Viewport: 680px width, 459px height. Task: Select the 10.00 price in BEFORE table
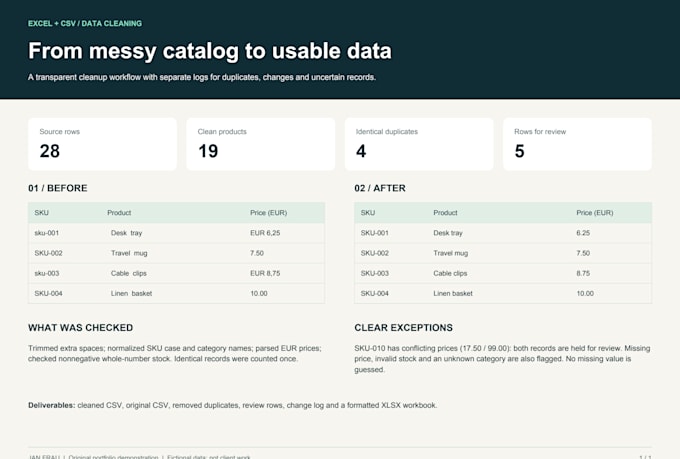coord(259,293)
